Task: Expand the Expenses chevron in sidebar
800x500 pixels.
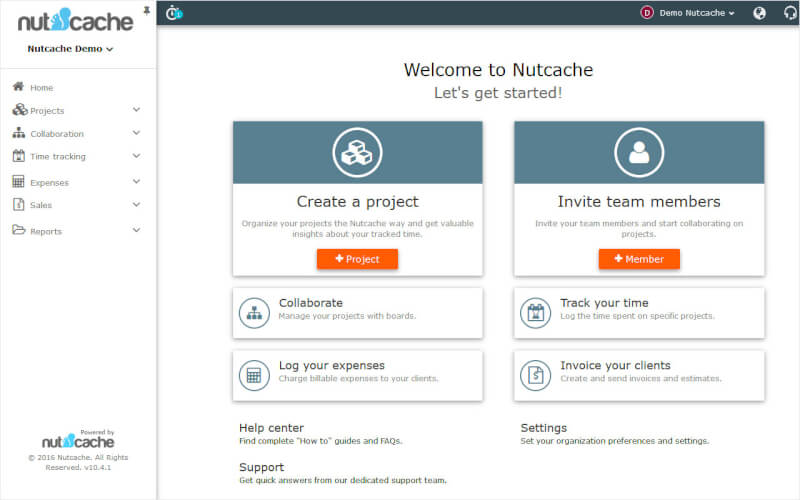Action: click(136, 181)
